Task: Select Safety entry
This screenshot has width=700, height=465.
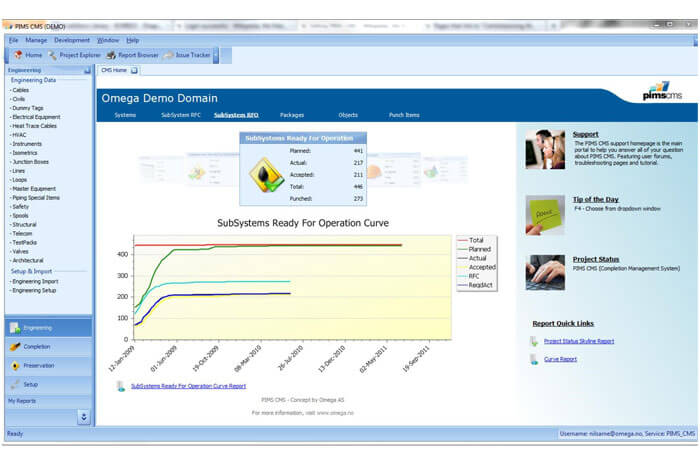Action: coord(21,207)
